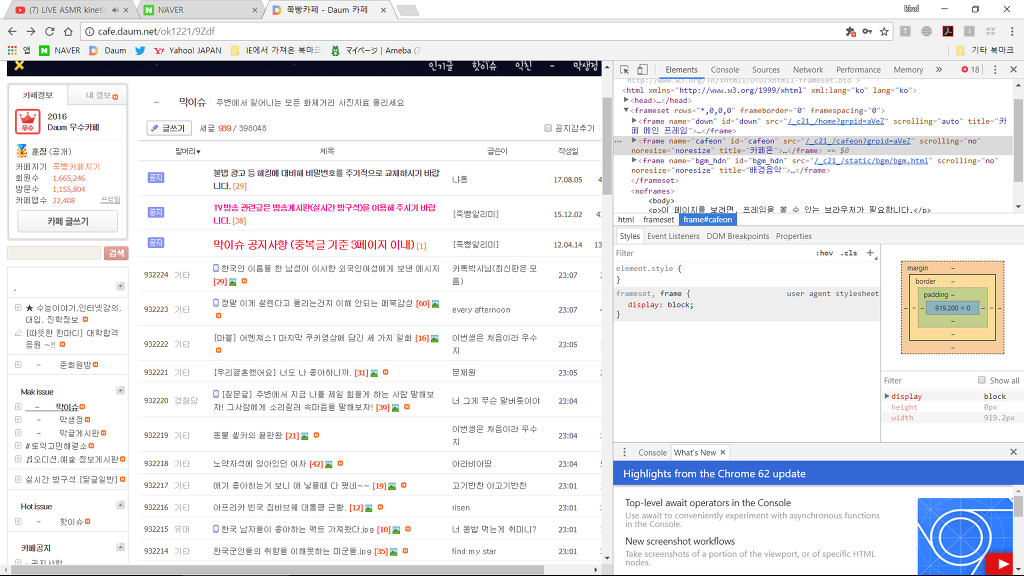This screenshot has height=576, width=1024.
Task: Click the New Style Rule plus icon
Action: (870, 253)
